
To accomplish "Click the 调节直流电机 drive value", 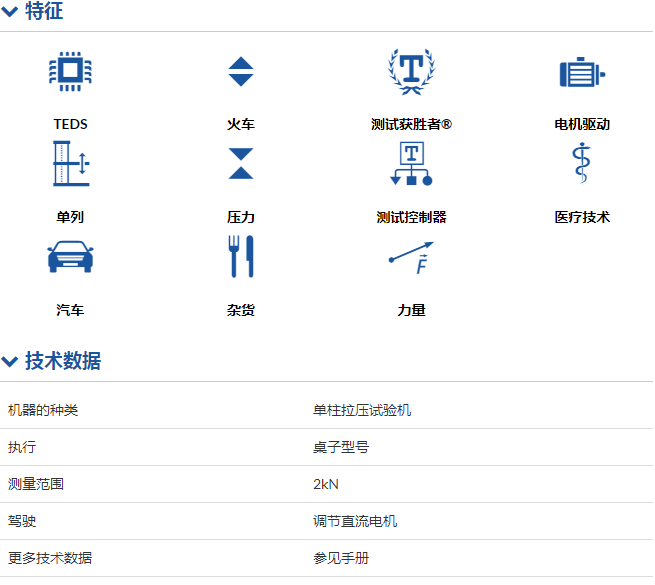I will point(355,521).
